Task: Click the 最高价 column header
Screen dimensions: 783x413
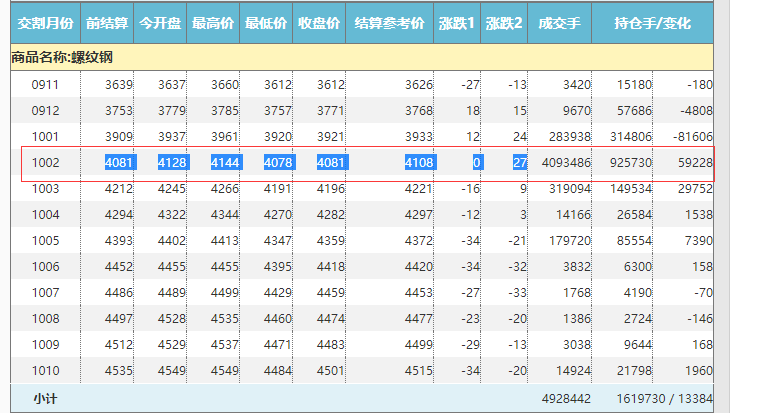Action: 213,23
